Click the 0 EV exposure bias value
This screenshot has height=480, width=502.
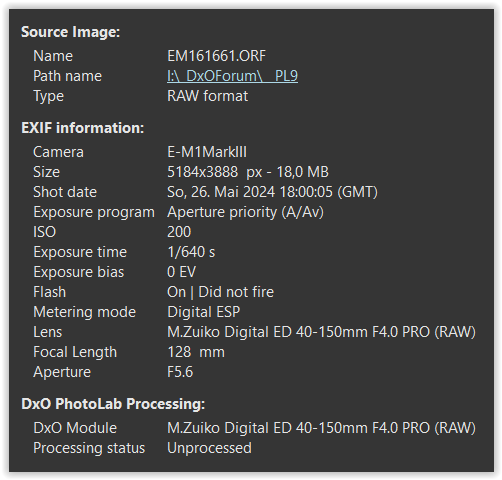point(181,272)
